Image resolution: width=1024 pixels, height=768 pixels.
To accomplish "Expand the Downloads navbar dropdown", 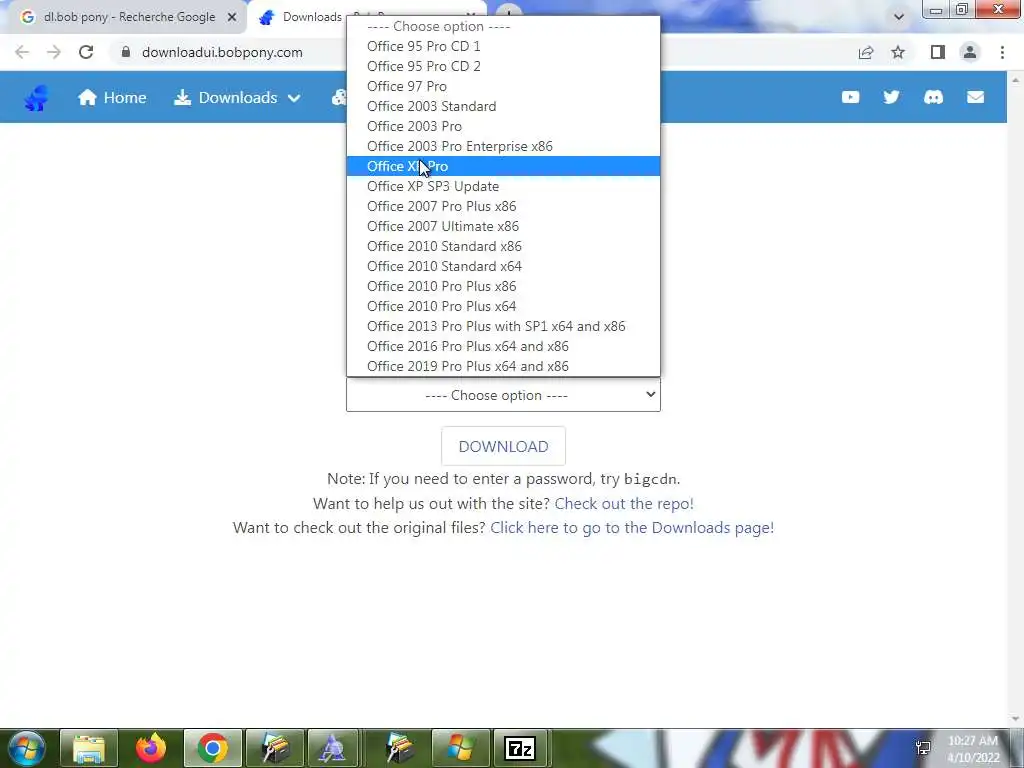I will [237, 97].
